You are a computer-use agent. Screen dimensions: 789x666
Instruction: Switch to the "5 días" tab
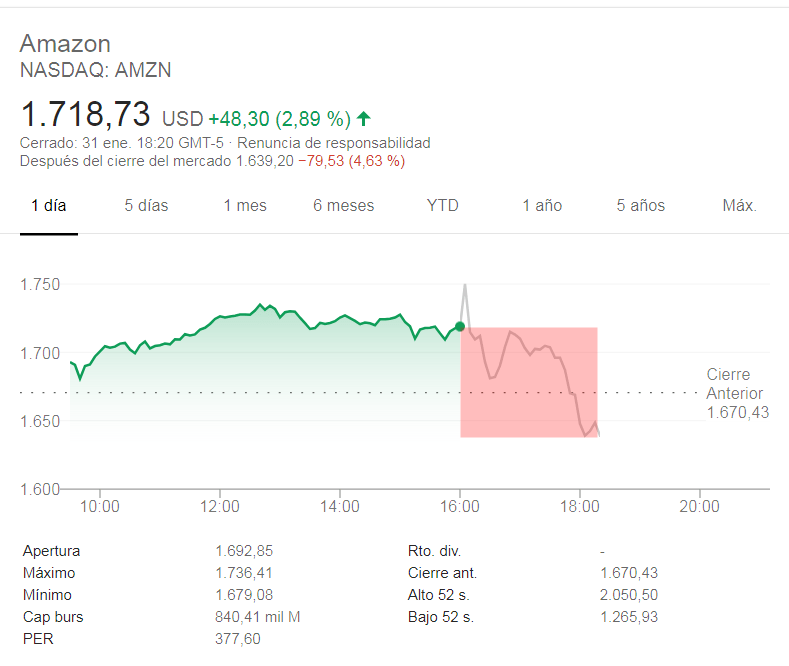146,206
